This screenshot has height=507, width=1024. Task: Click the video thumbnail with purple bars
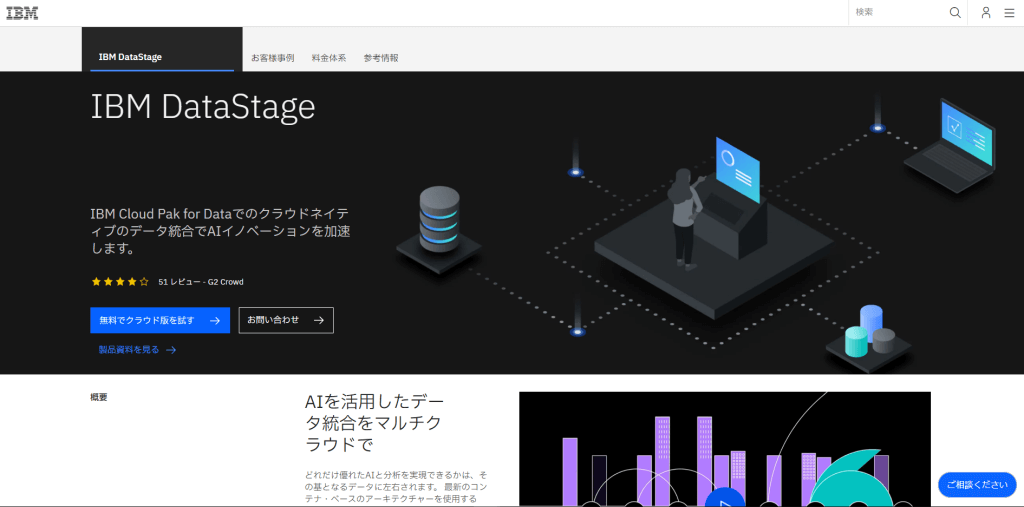pyautogui.click(x=725, y=449)
